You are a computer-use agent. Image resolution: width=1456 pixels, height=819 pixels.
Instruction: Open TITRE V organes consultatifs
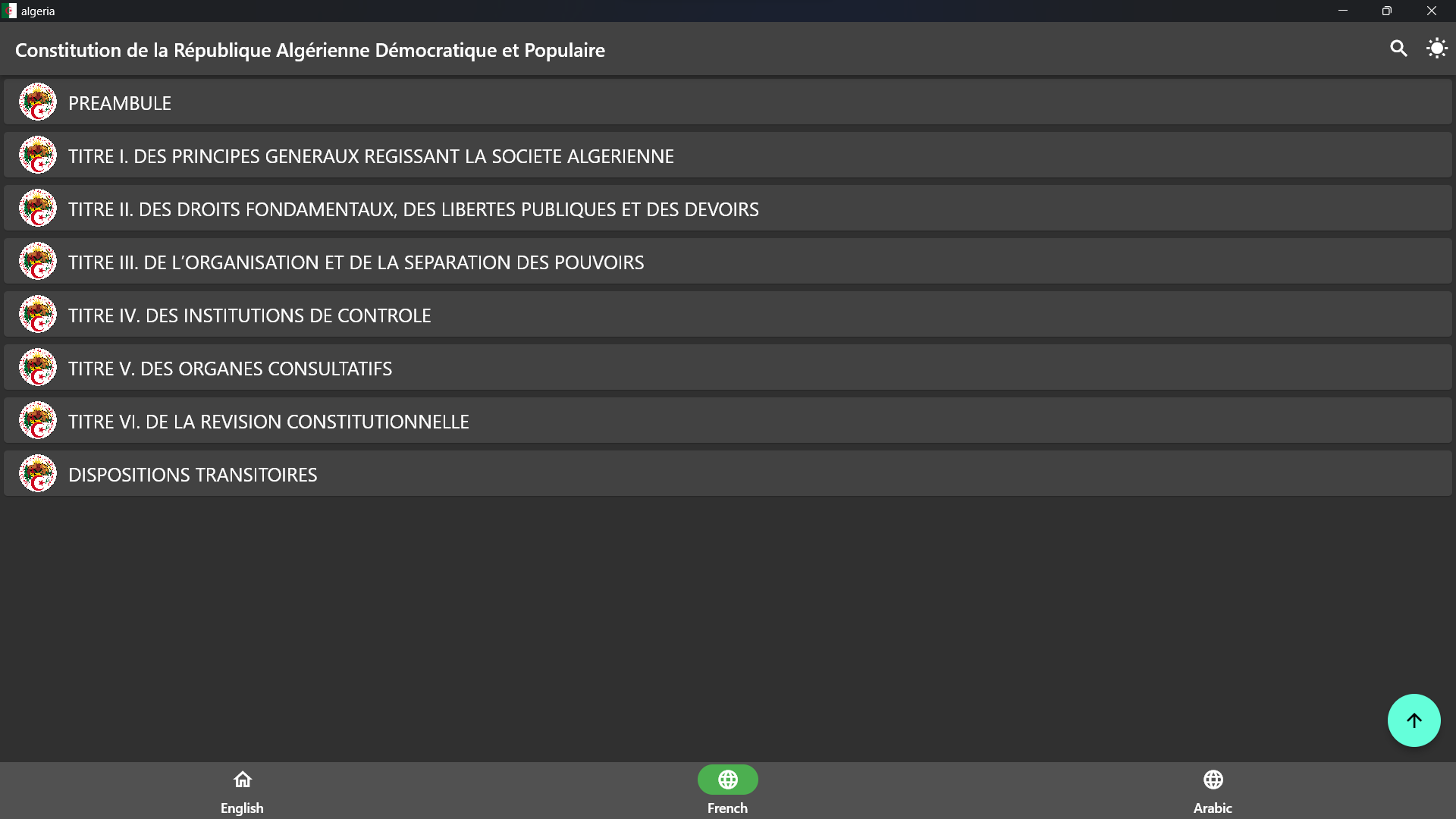click(230, 369)
